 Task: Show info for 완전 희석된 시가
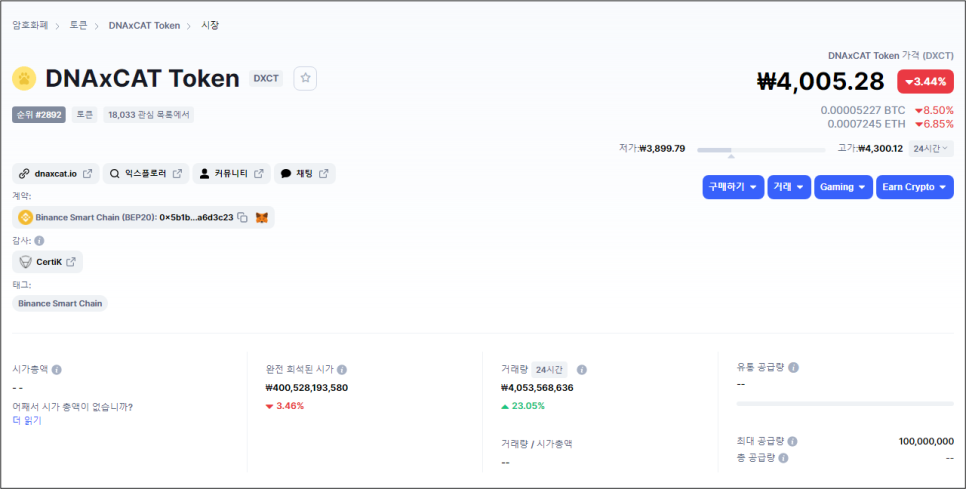342,370
